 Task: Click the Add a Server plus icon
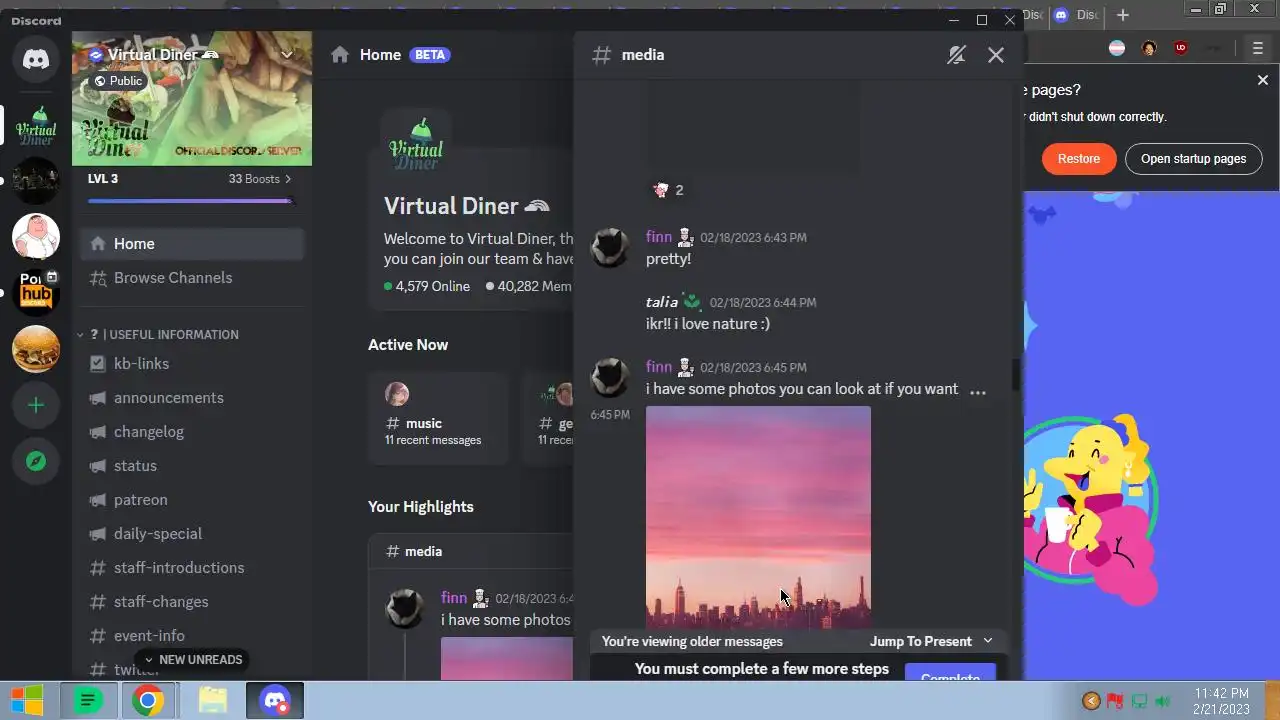tap(36, 405)
